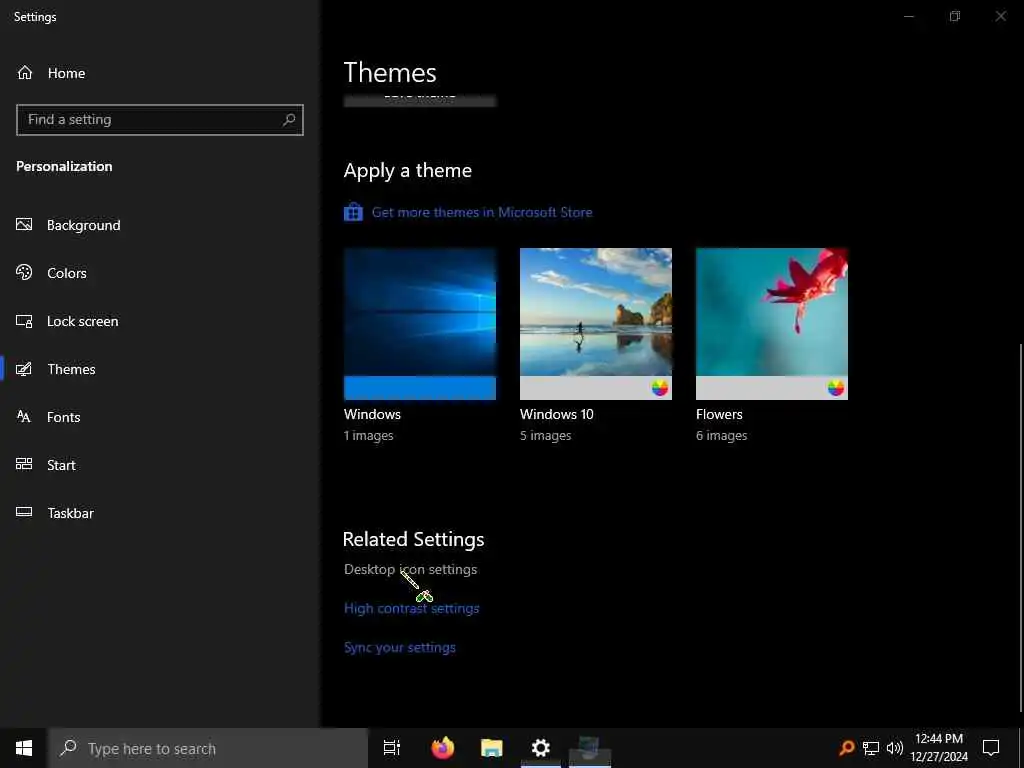Click the Flowers theme color wheel

[x=836, y=388]
